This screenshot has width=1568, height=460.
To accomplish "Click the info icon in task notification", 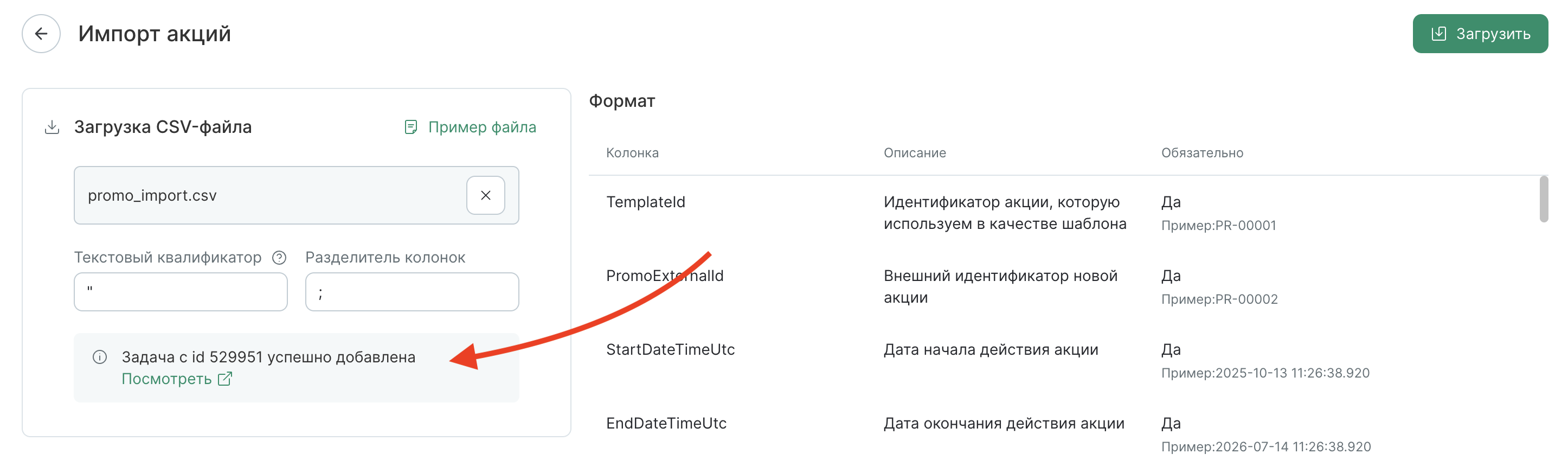I will pos(100,357).
